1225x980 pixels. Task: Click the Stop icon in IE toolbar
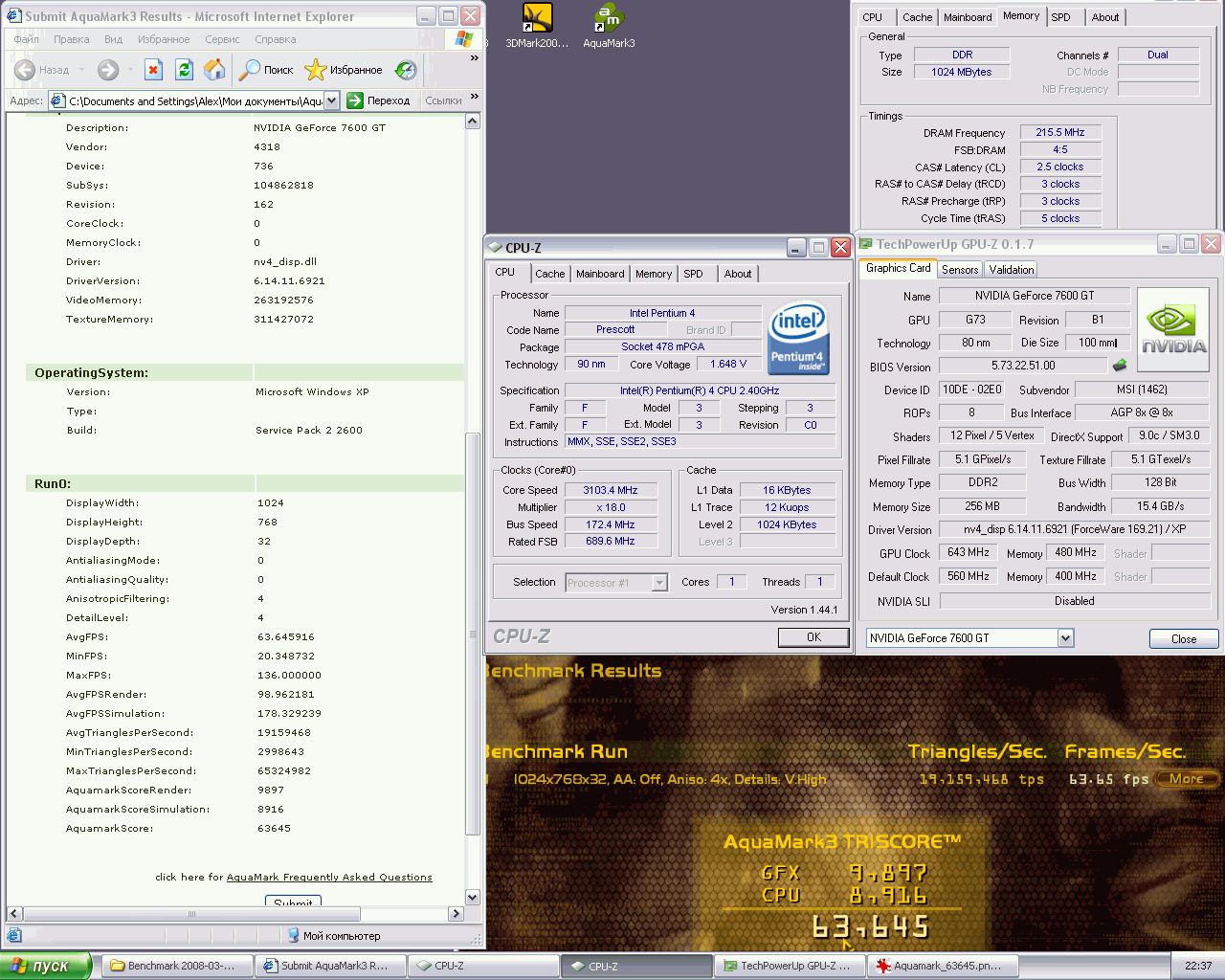click(x=153, y=70)
